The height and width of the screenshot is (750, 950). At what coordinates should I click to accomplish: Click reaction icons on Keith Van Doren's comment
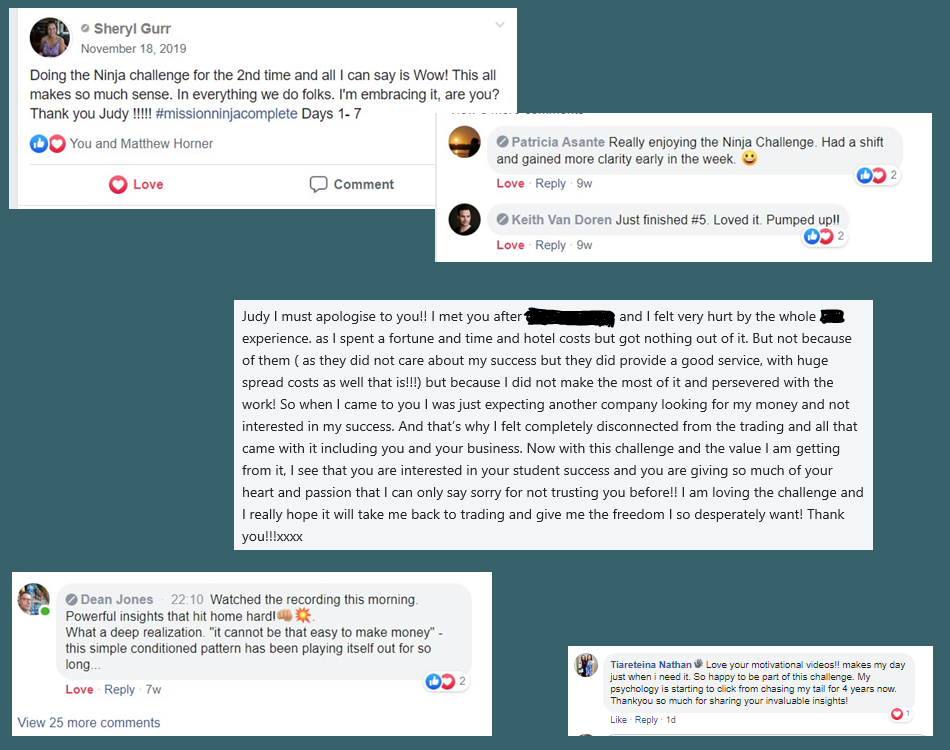820,237
